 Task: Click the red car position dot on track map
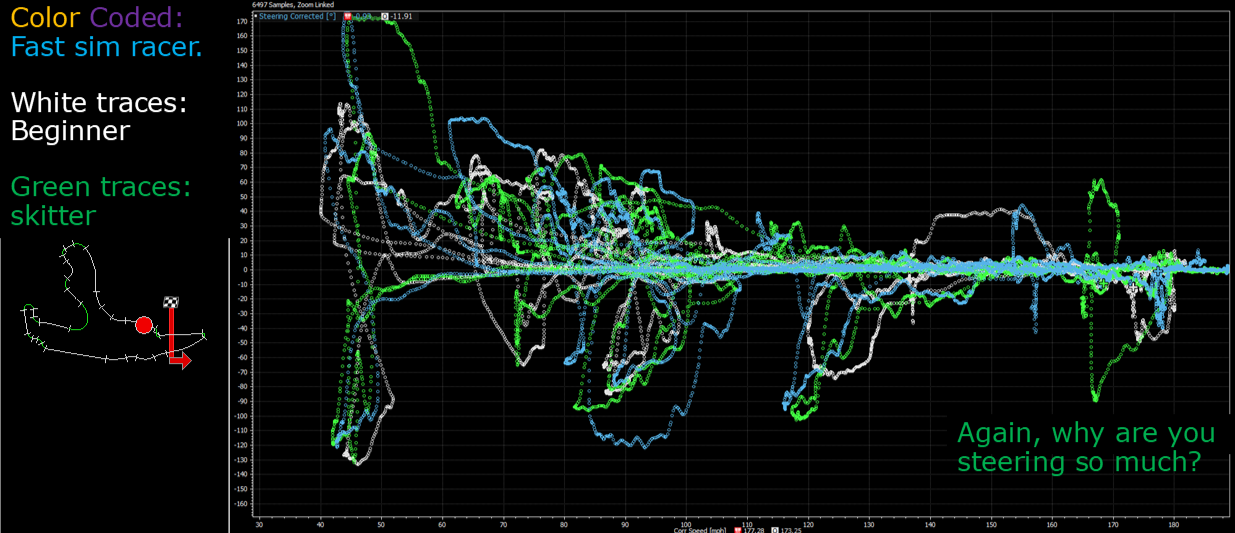tap(144, 325)
